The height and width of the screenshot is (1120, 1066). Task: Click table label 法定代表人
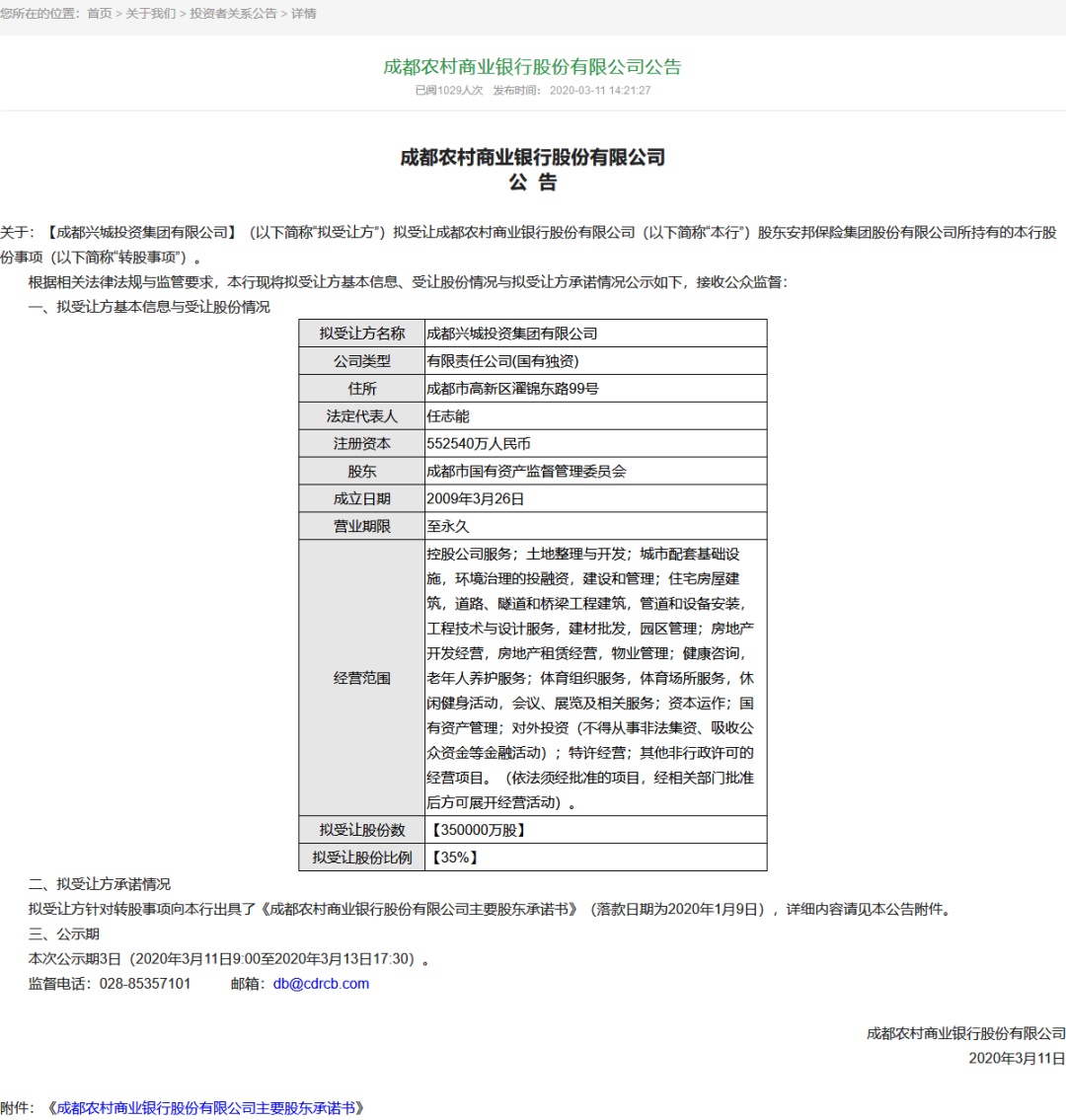click(x=362, y=416)
